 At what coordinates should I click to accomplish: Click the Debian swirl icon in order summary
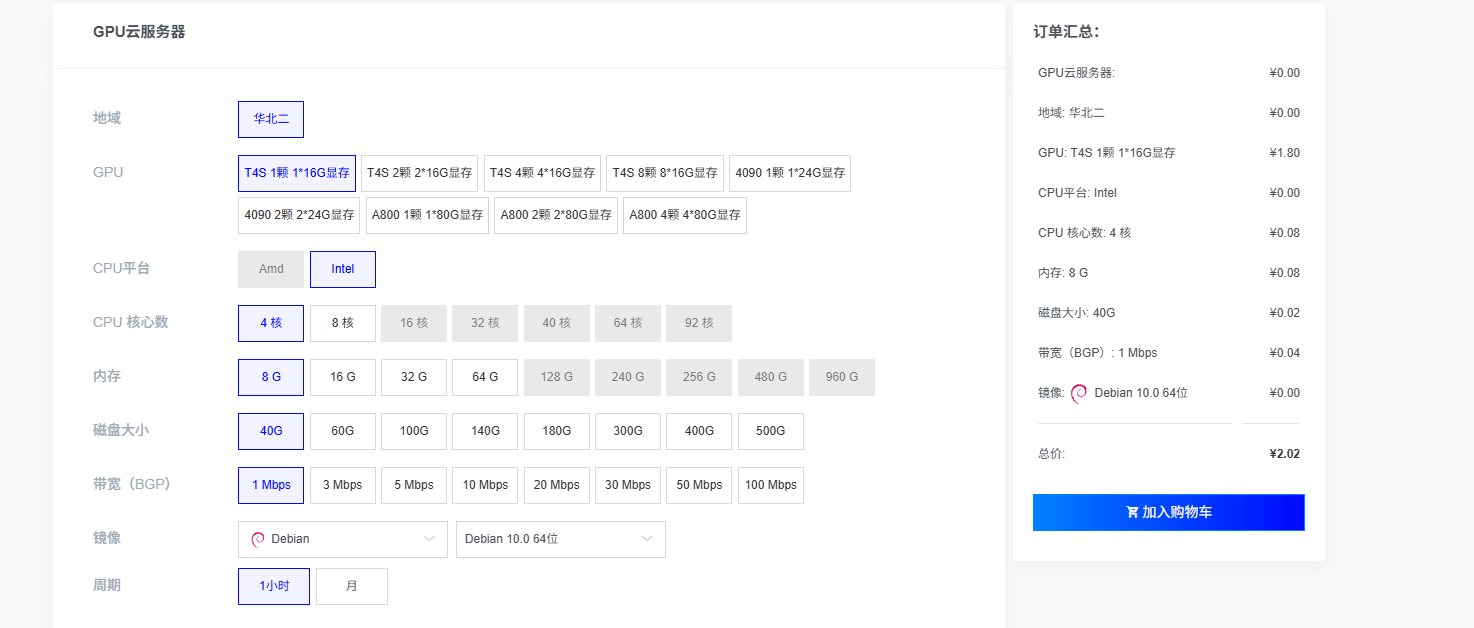pos(1079,393)
